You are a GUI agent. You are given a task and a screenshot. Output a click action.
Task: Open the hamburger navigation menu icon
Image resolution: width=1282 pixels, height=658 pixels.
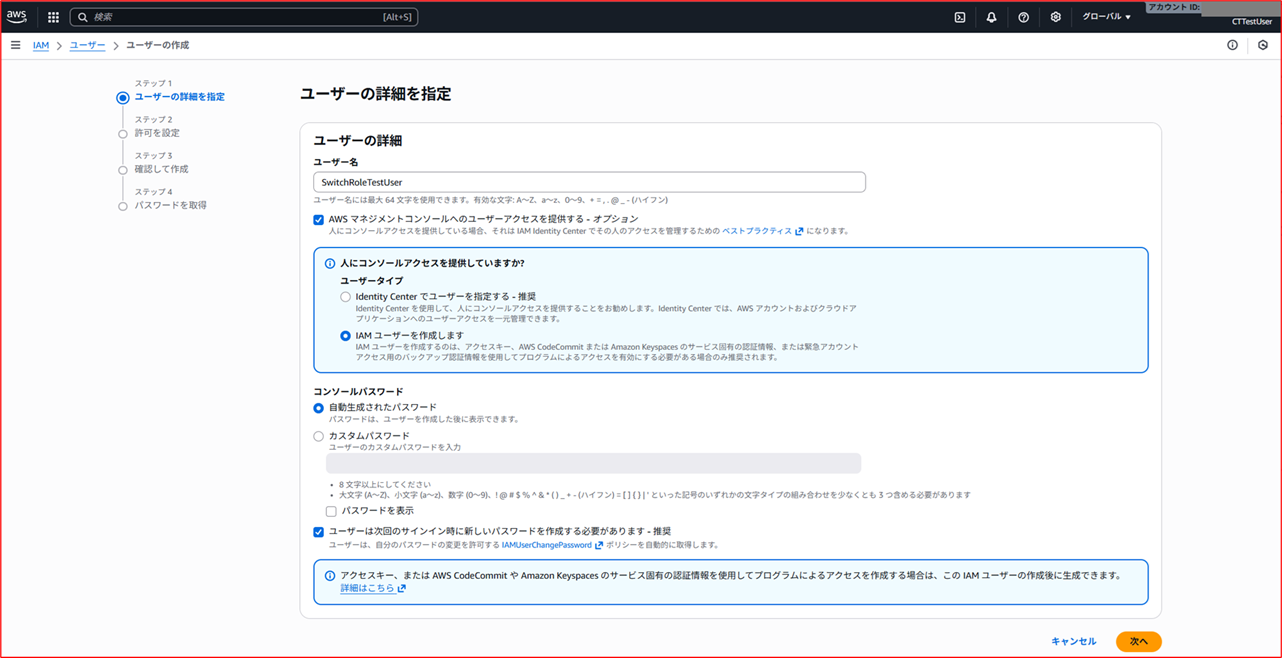tap(15, 44)
